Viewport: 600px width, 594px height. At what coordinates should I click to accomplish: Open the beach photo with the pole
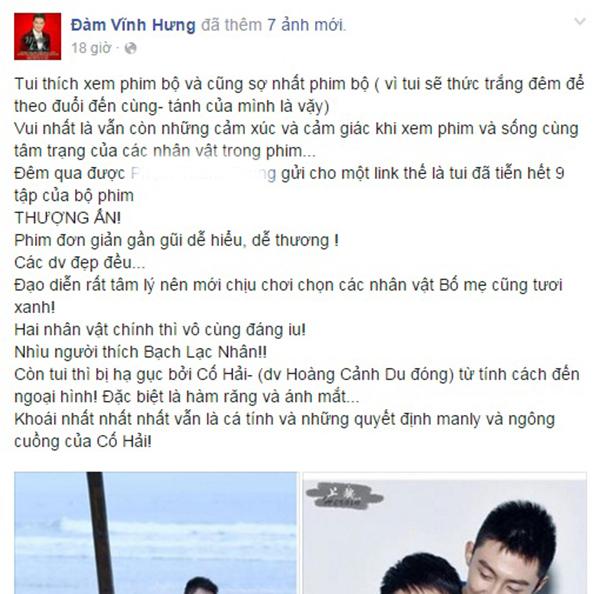click(155, 533)
